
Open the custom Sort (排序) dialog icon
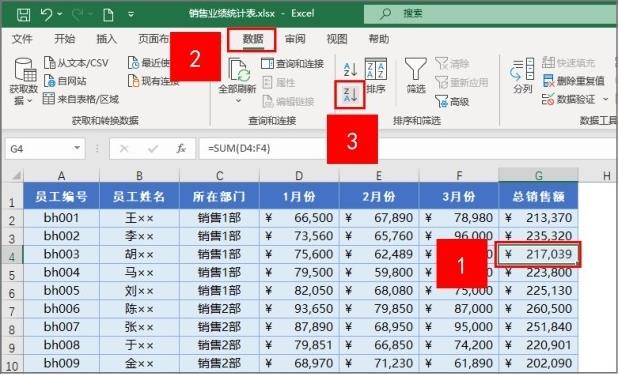pyautogui.click(x=375, y=76)
